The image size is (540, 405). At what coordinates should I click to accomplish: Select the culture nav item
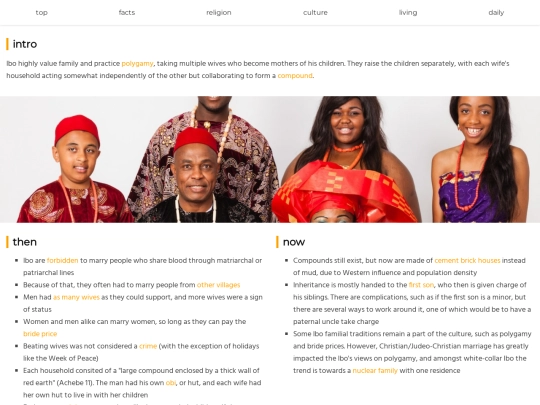(315, 12)
